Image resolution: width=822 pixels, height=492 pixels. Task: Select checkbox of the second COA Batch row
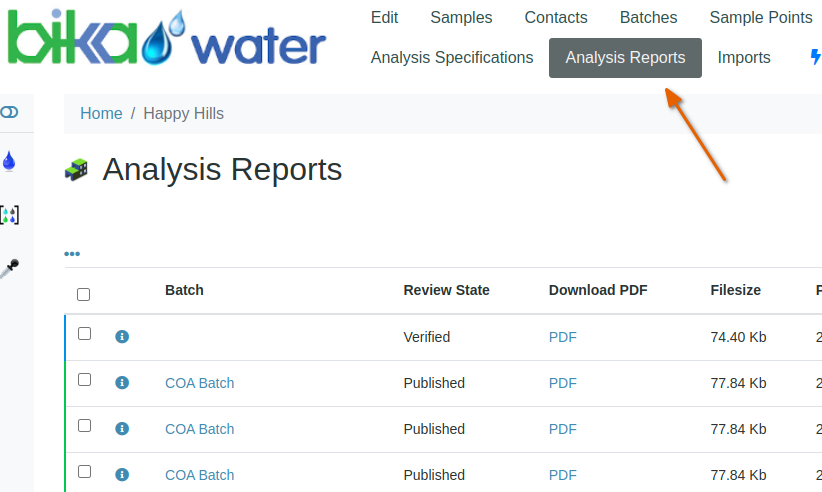coord(85,426)
